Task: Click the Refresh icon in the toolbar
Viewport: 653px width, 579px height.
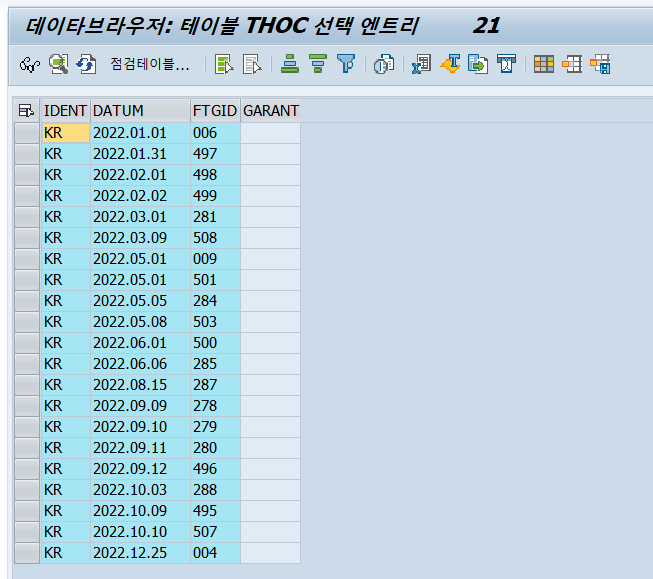Action: 86,65
